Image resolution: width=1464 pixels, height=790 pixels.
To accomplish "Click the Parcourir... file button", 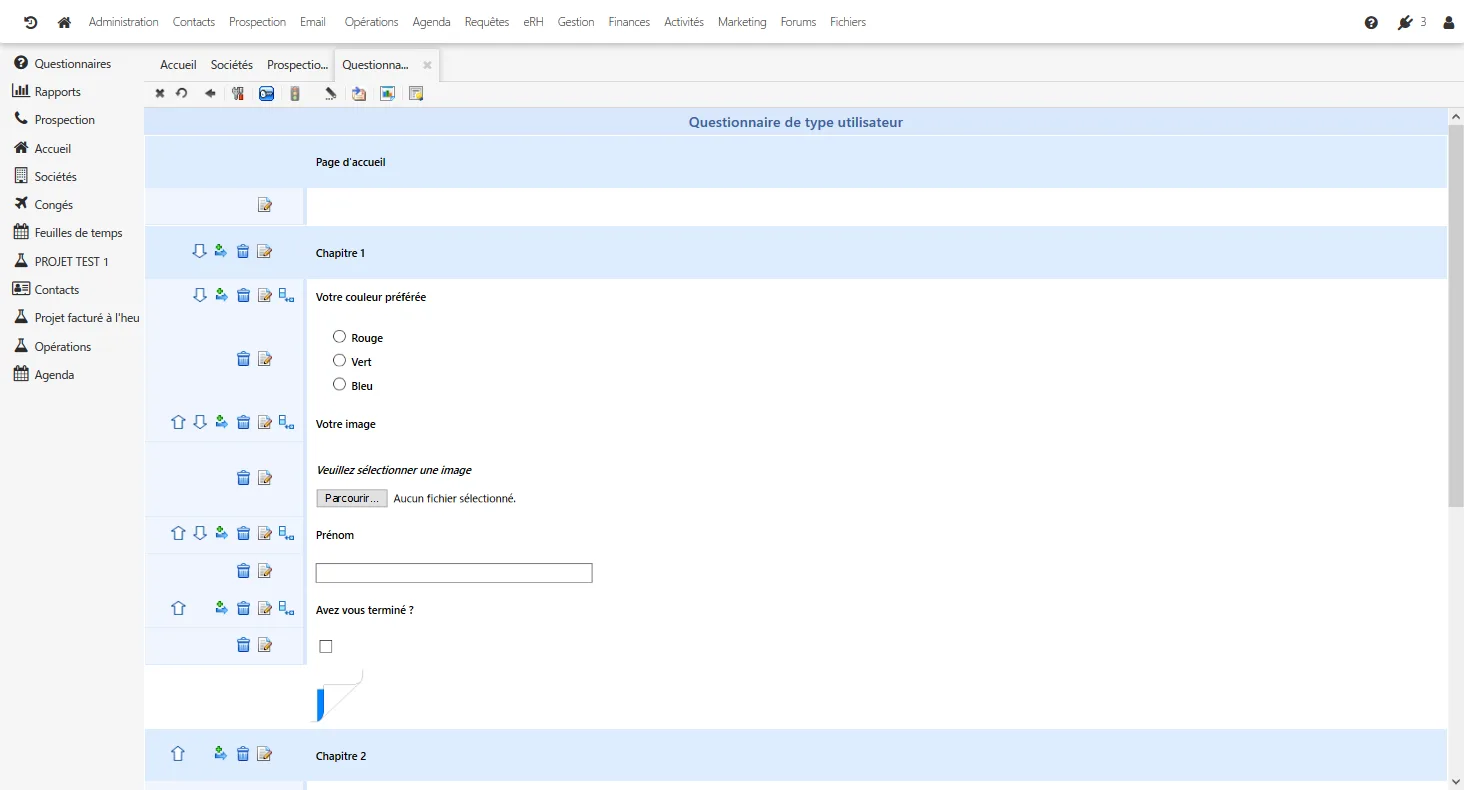I will tap(352, 498).
